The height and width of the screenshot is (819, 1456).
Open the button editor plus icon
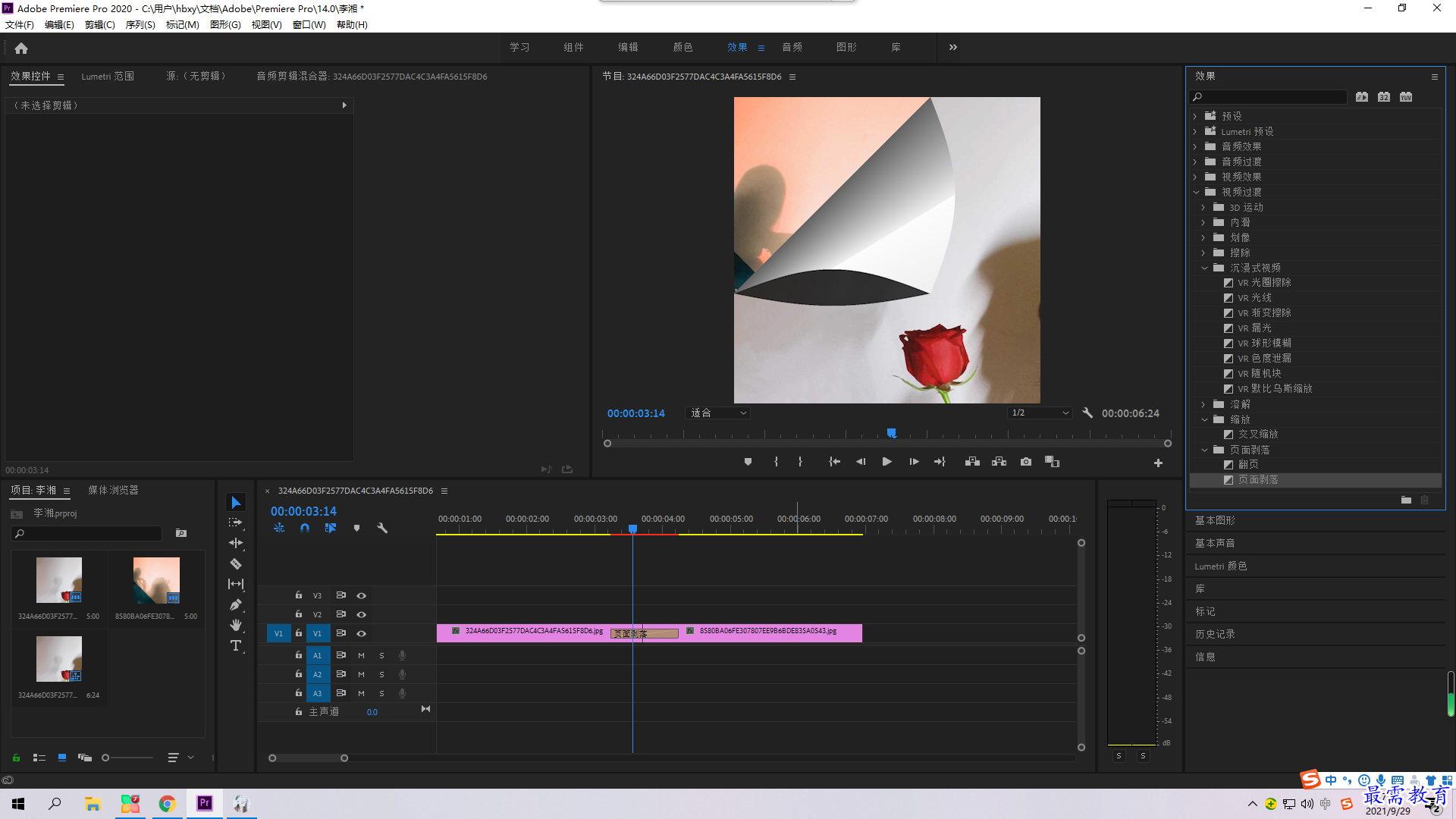coord(1158,463)
